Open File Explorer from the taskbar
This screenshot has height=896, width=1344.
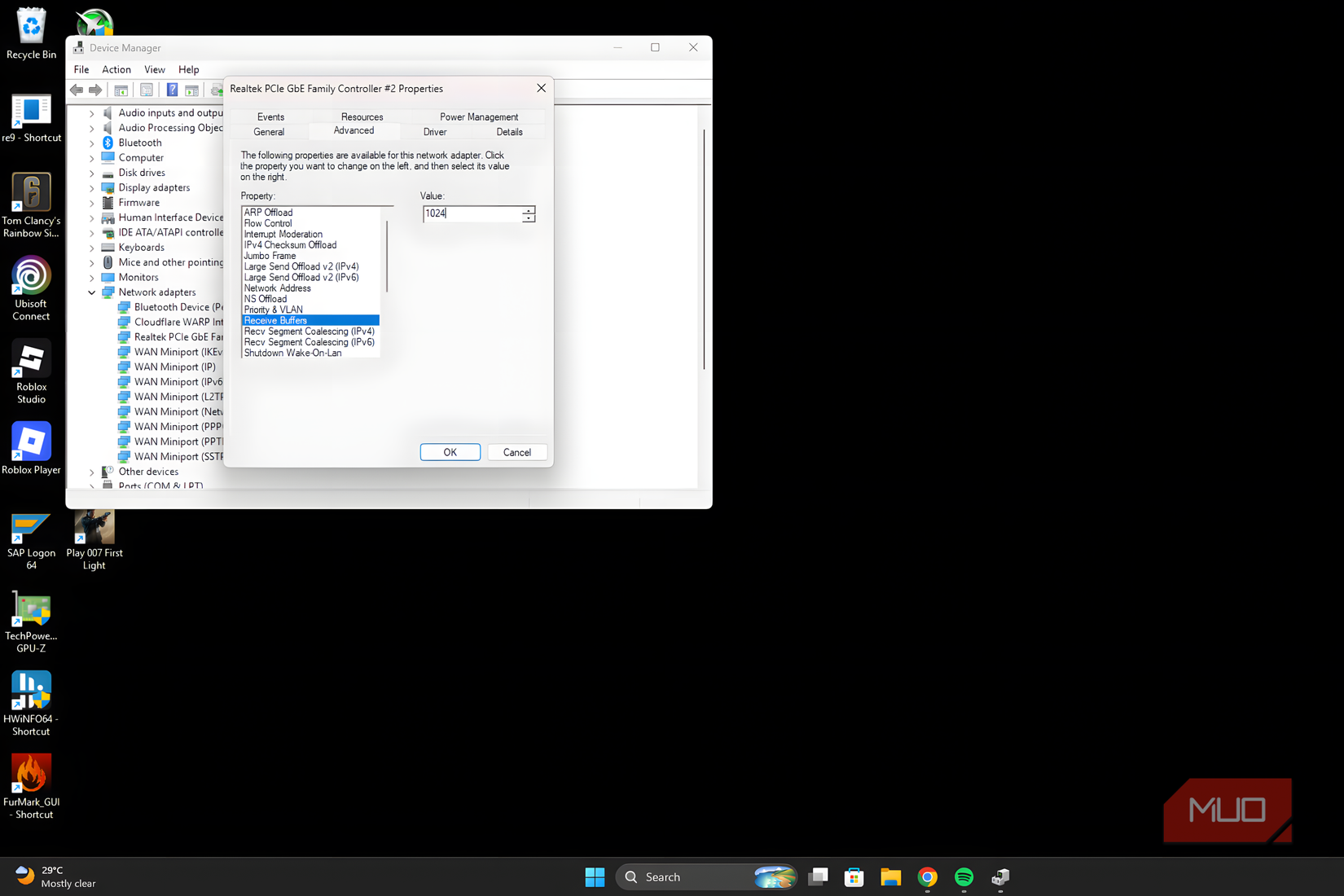[x=890, y=876]
